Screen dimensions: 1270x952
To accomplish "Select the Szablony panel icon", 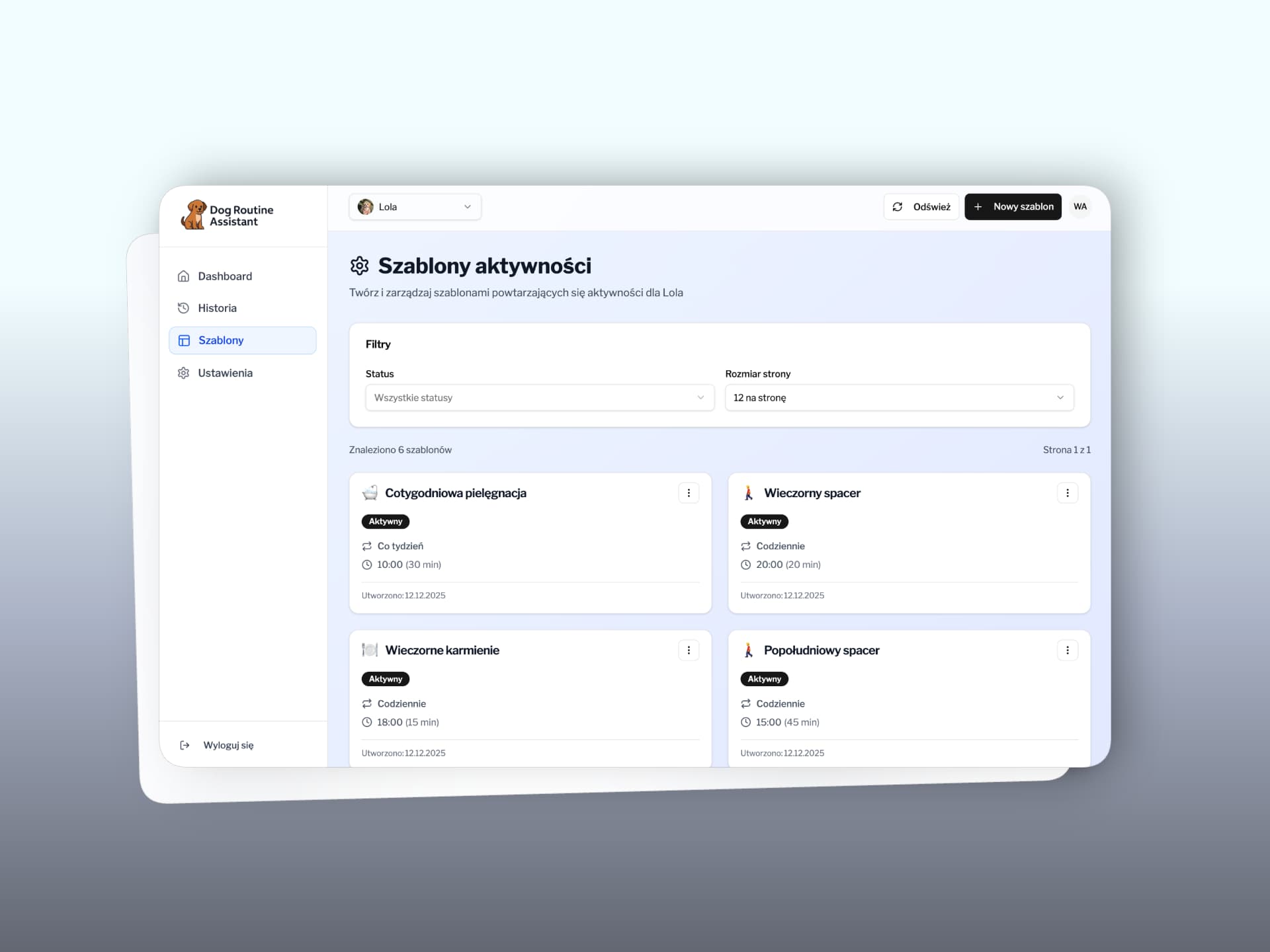I will (x=183, y=340).
